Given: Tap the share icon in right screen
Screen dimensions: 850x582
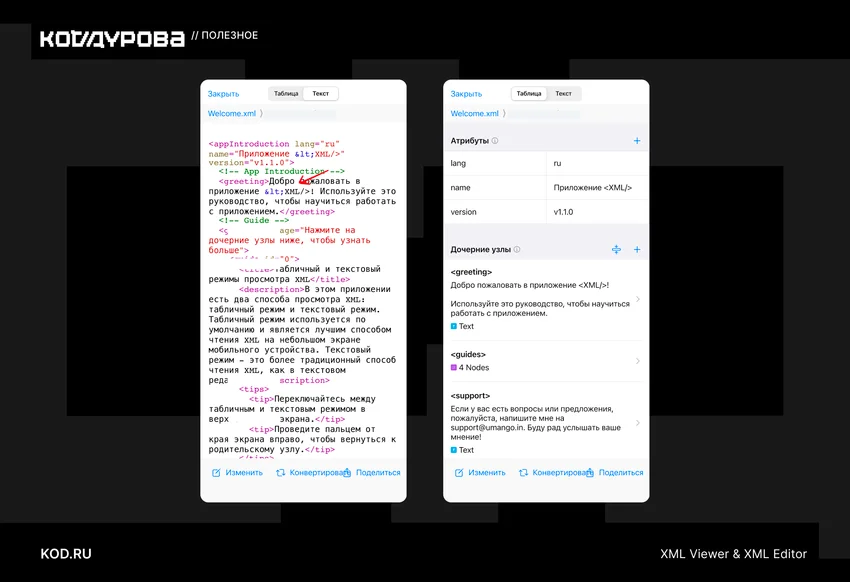Looking at the screenshot, I should pos(590,473).
